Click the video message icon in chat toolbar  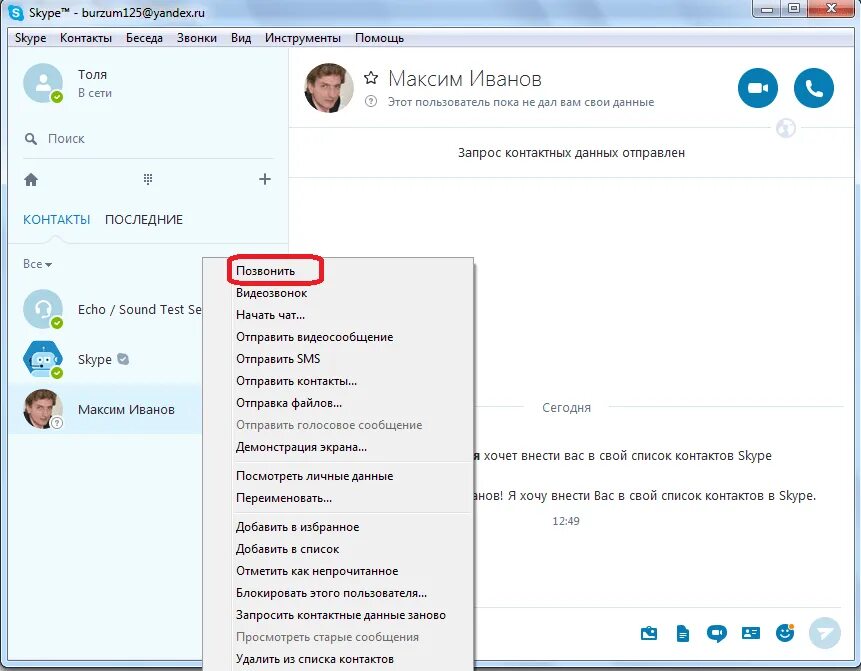coord(716,634)
